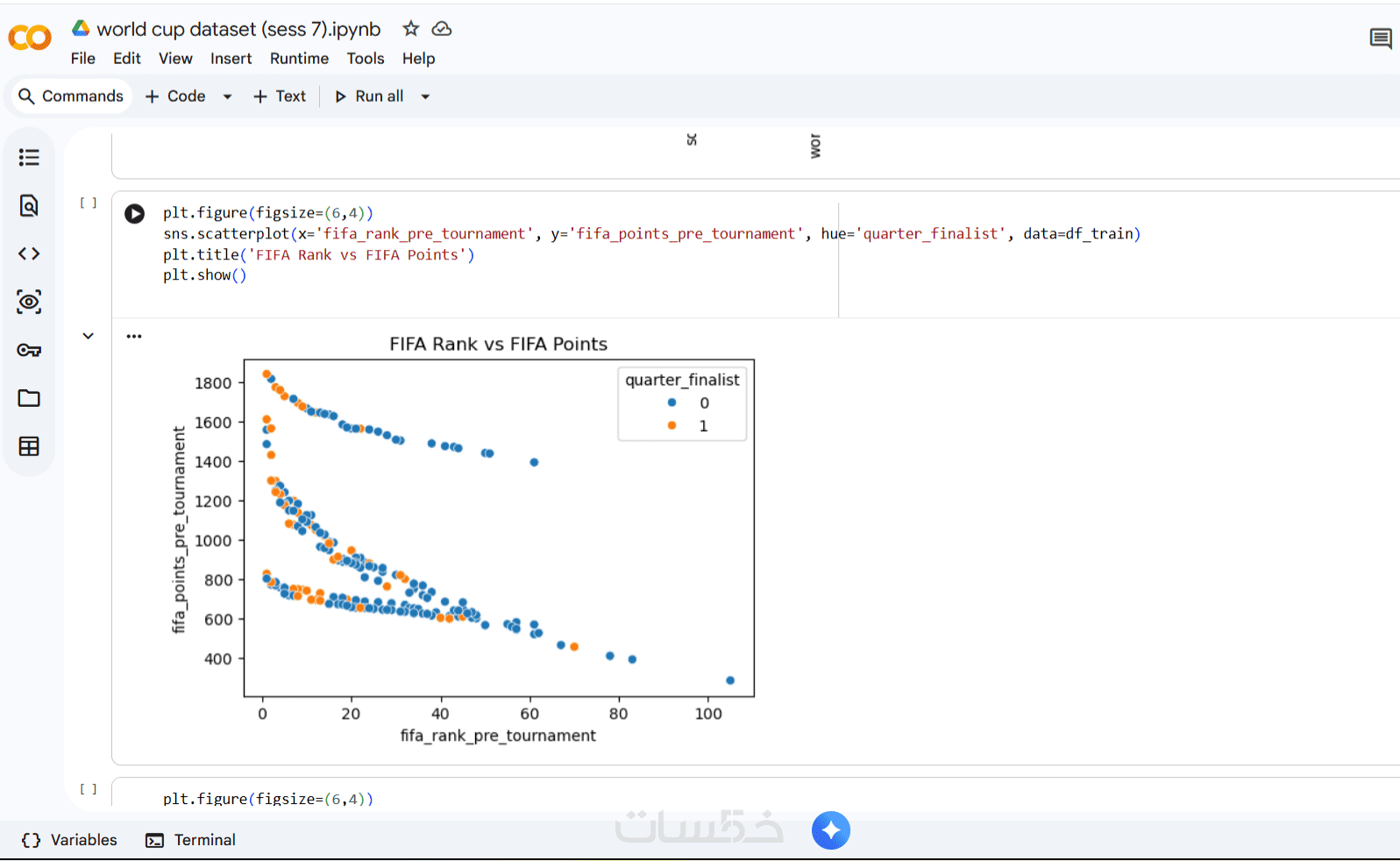Open Find and replace sidebar icon
1400x861 pixels.
pos(29,206)
